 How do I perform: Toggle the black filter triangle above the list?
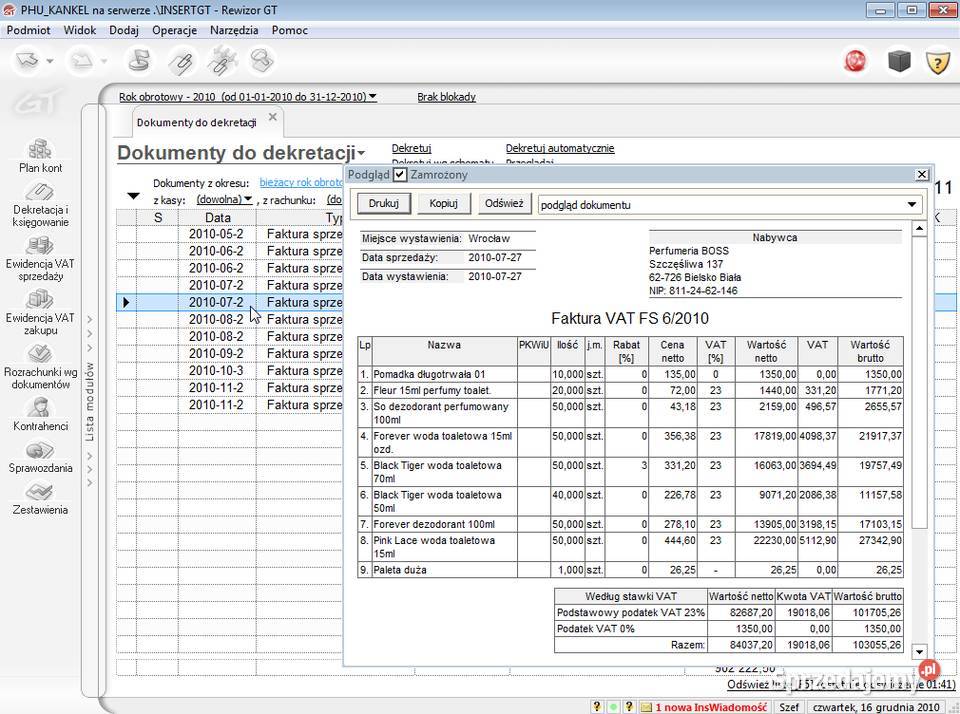[134, 196]
